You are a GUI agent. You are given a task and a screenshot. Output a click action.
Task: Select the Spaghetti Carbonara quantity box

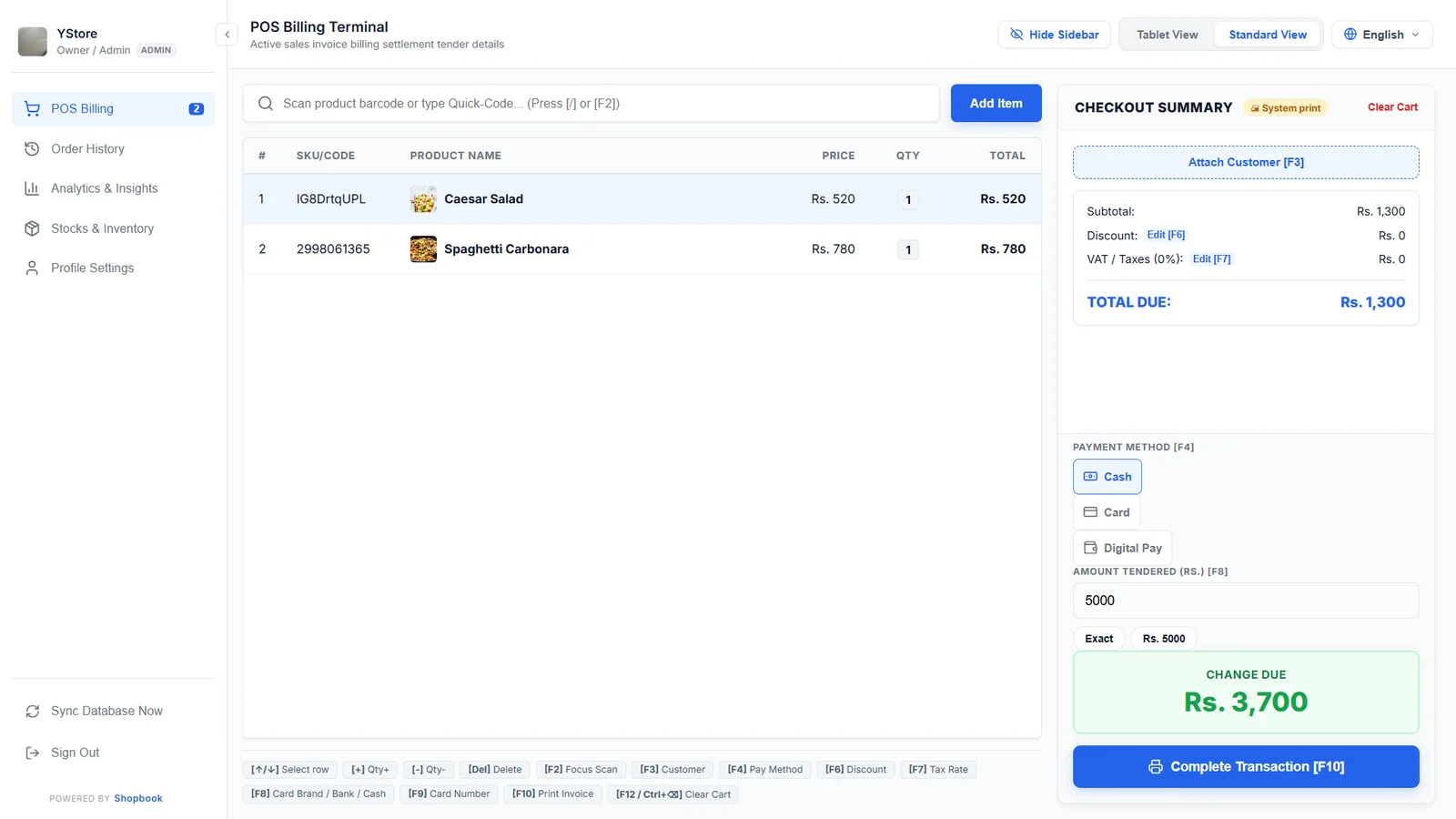(x=908, y=250)
